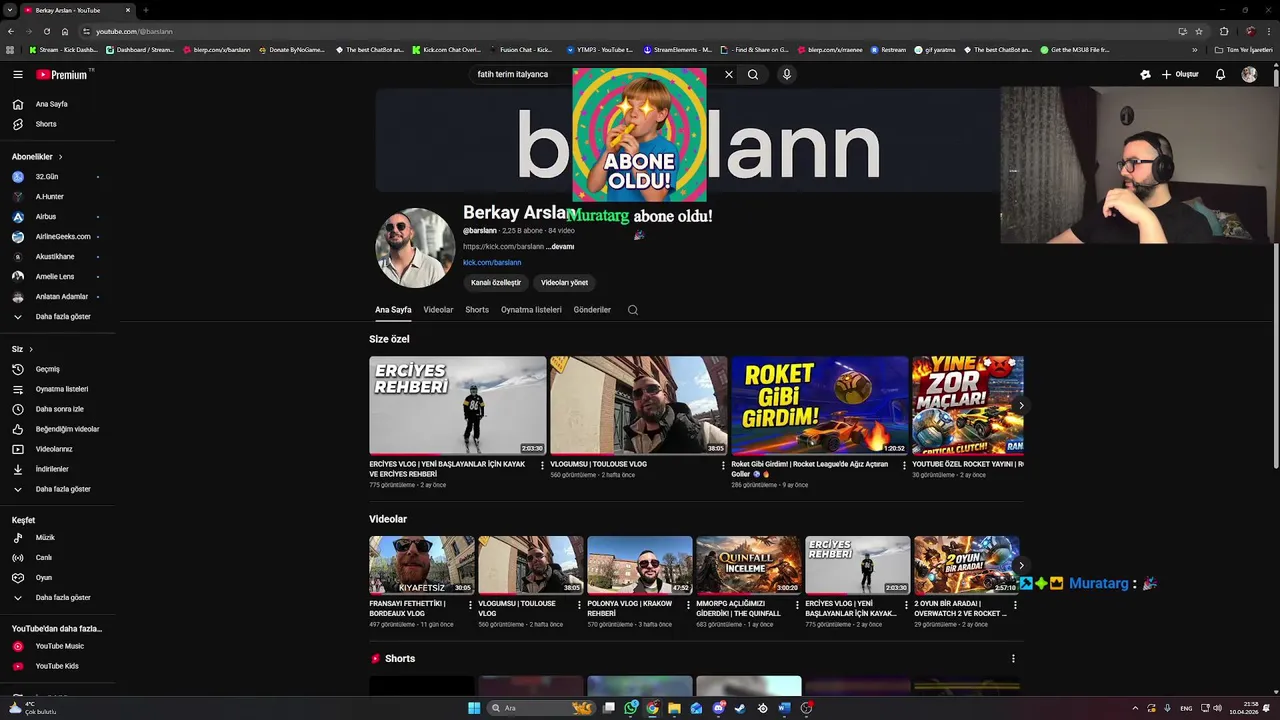Click the search magnifier button

point(753,74)
